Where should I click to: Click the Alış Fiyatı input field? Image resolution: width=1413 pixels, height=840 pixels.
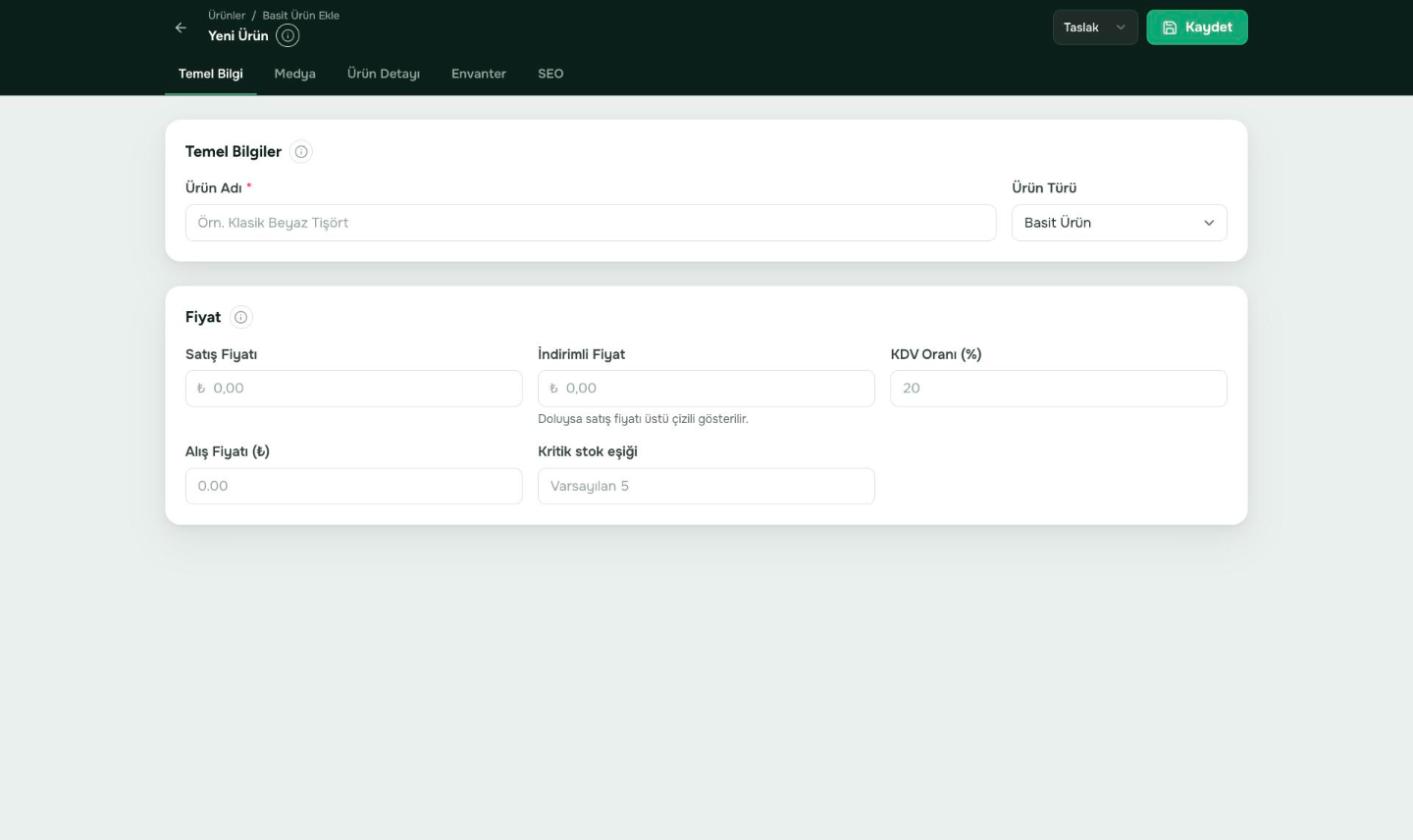354,486
